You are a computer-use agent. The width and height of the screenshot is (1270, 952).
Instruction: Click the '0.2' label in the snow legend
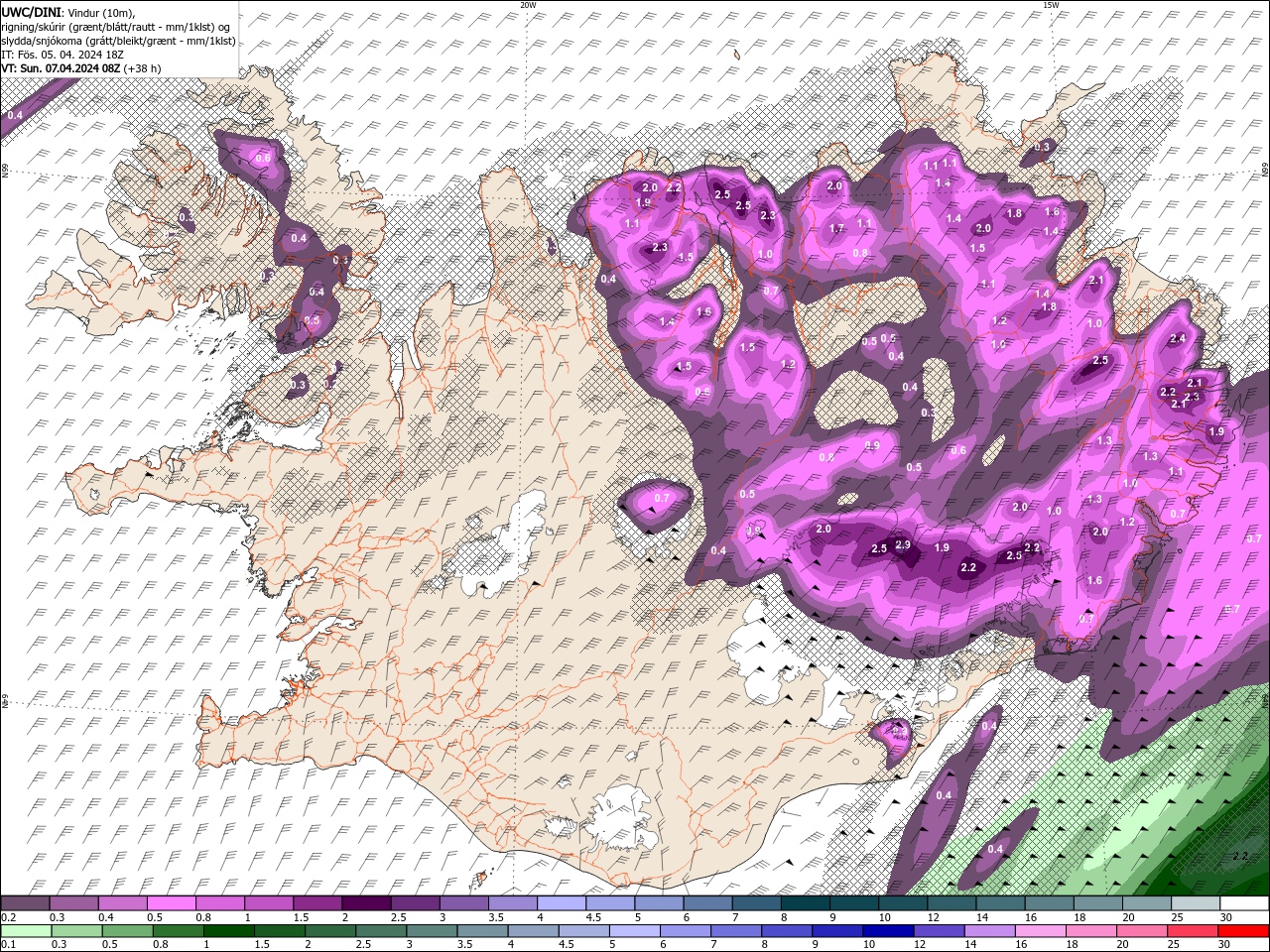point(8,917)
